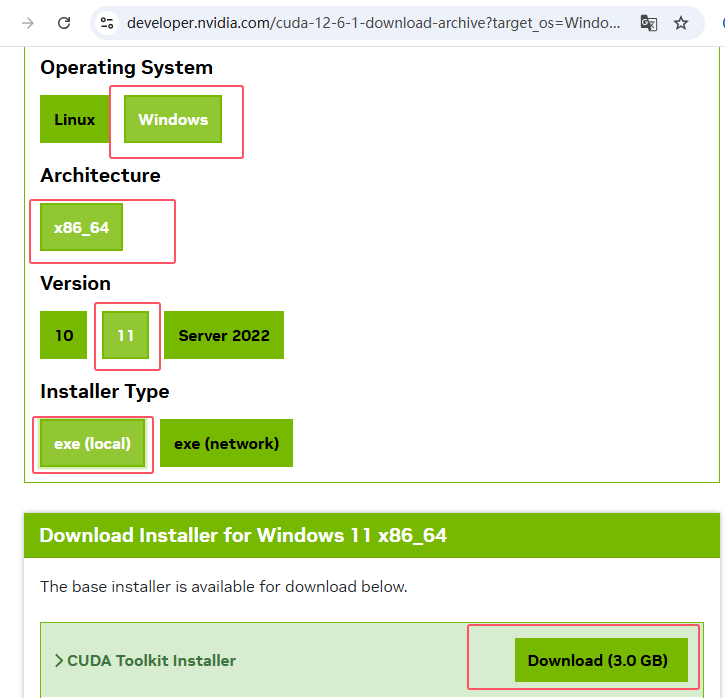The image size is (725, 698).
Task: Select Windows version 11
Action: pyautogui.click(x=125, y=335)
